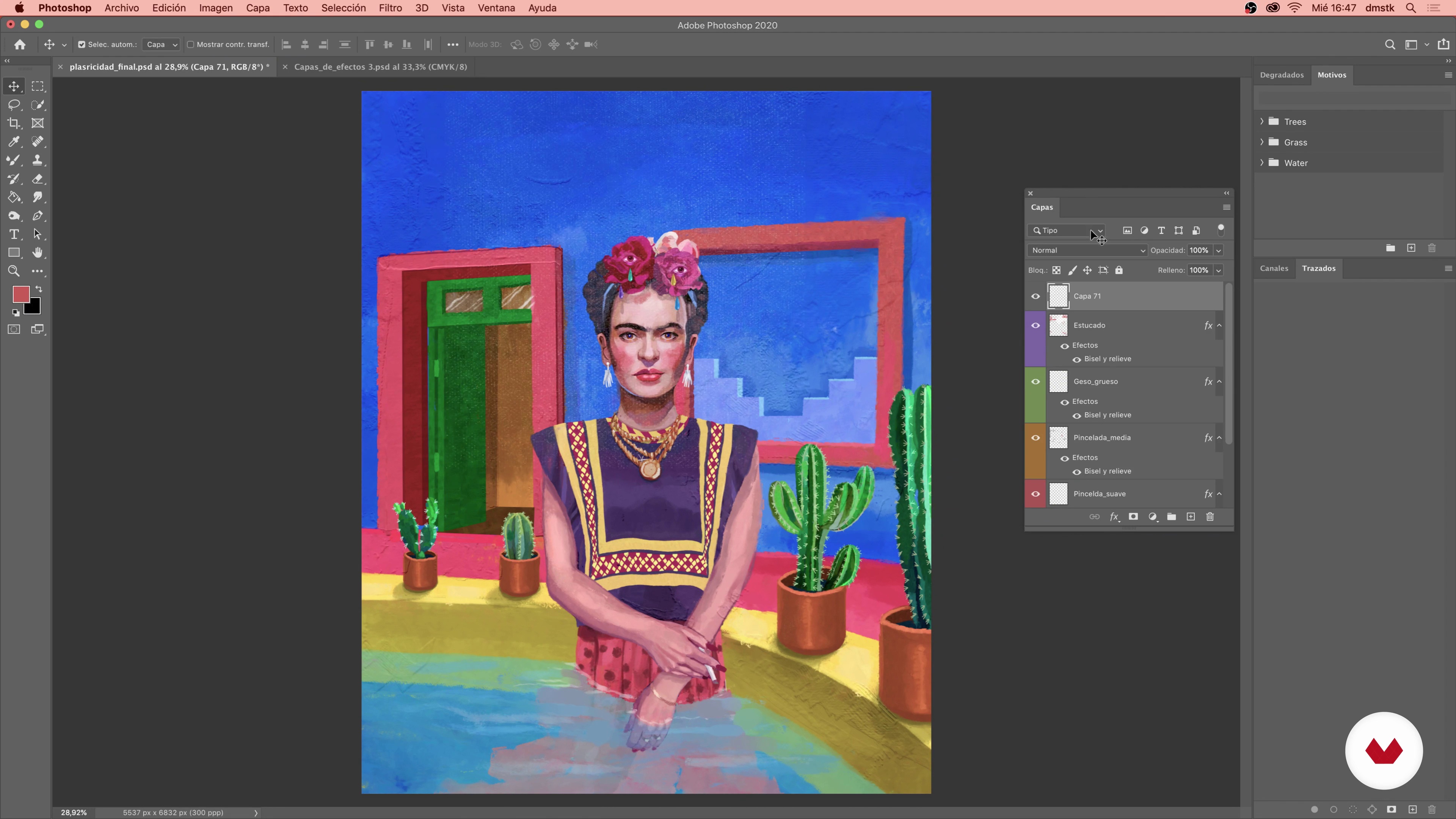Add layer style fx button in Capas
Screen dimensions: 1456x819
1114,516
